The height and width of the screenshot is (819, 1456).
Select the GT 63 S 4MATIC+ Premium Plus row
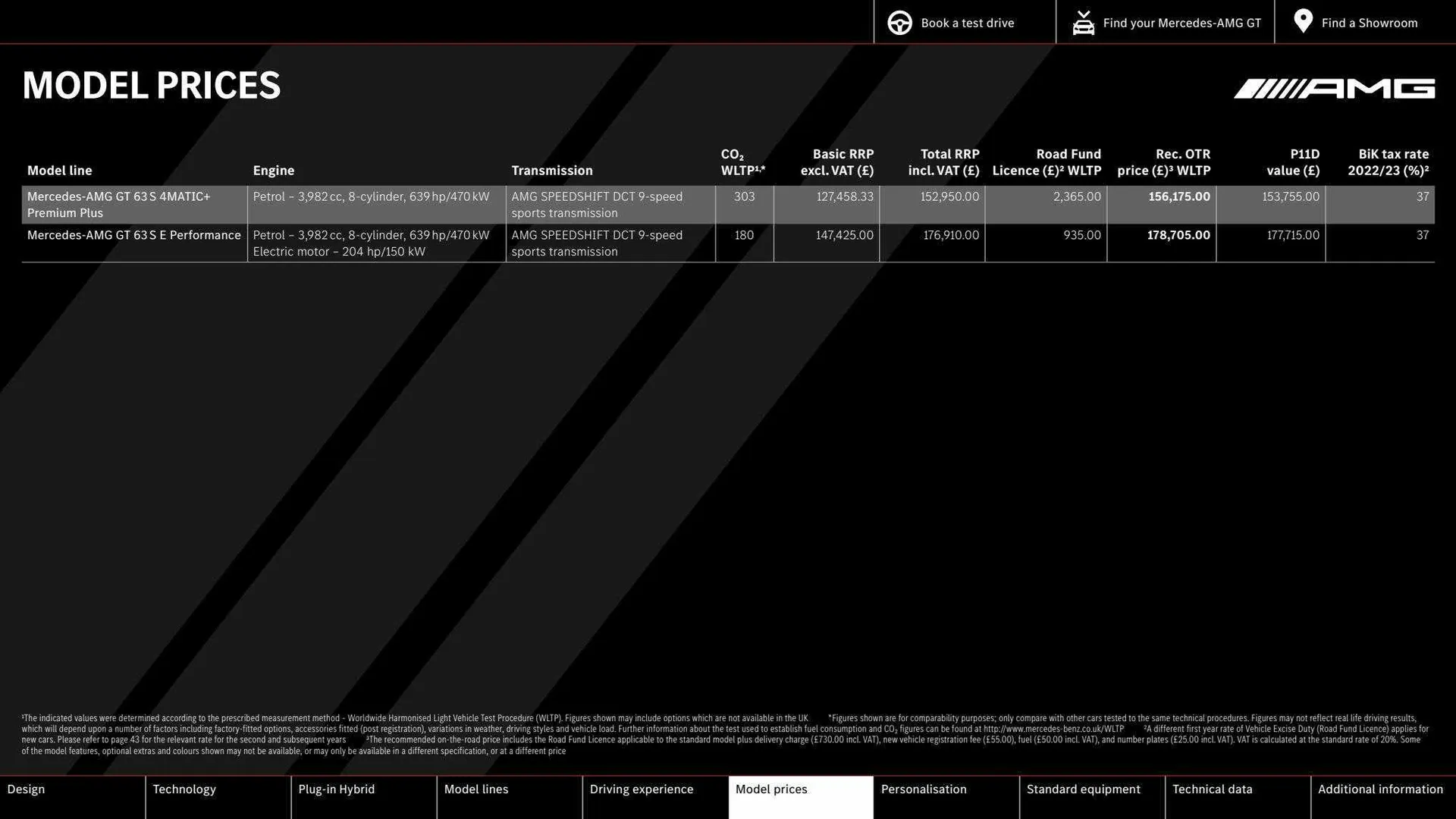click(455, 205)
